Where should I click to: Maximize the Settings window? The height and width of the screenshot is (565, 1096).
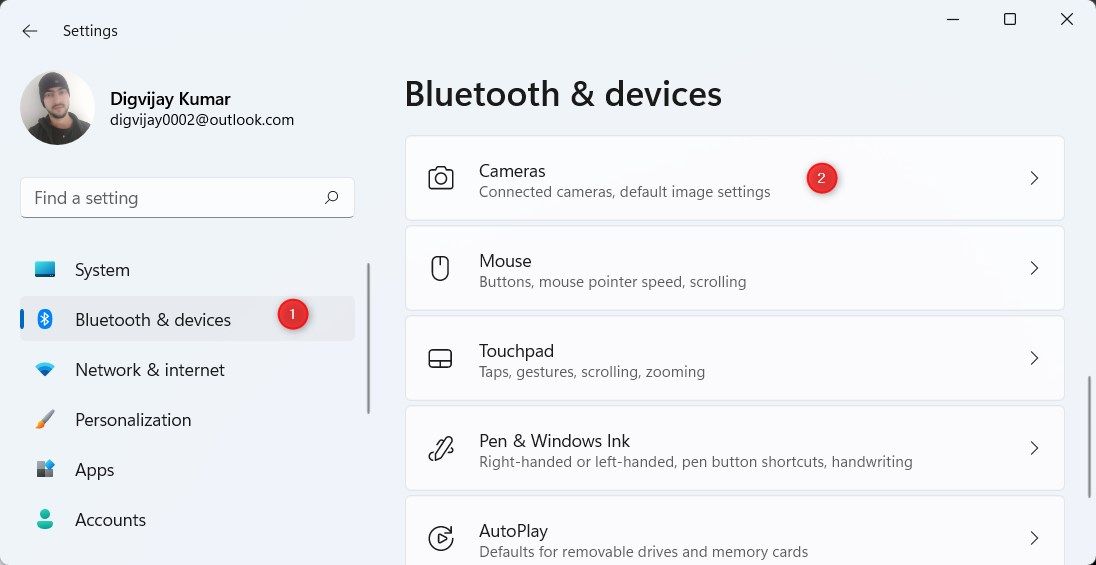tap(1009, 20)
